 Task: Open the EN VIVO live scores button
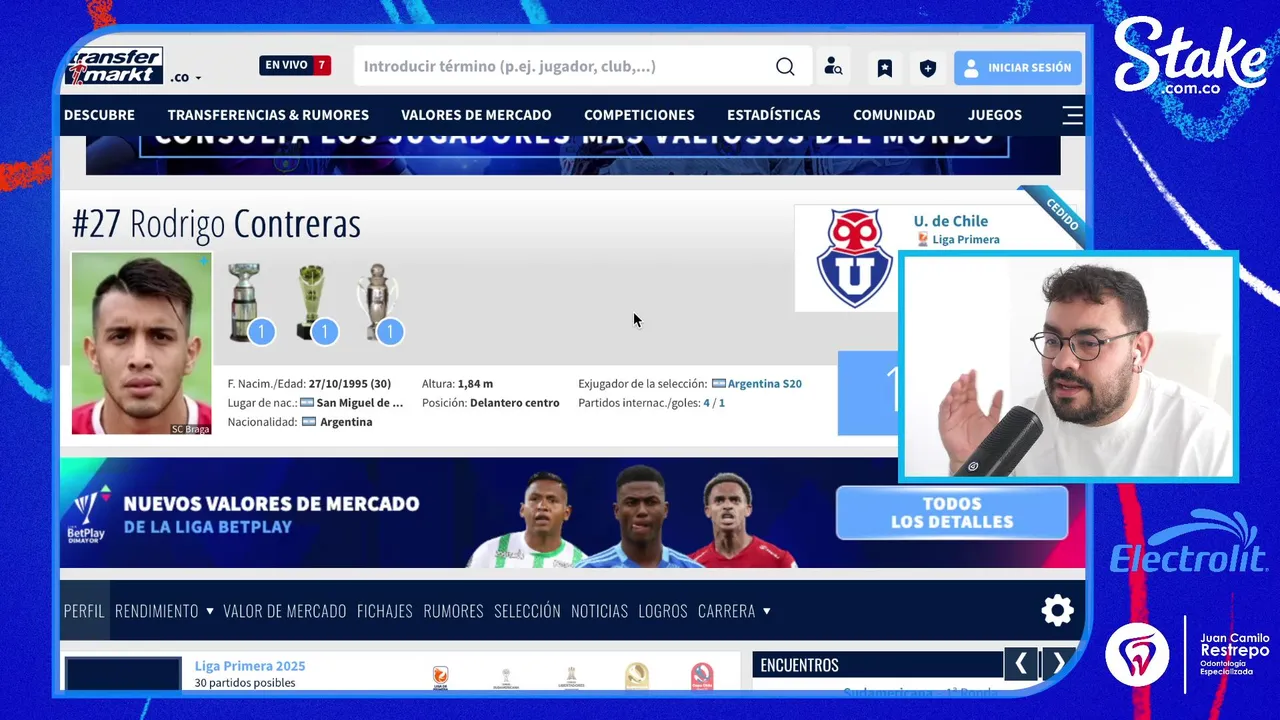(295, 65)
